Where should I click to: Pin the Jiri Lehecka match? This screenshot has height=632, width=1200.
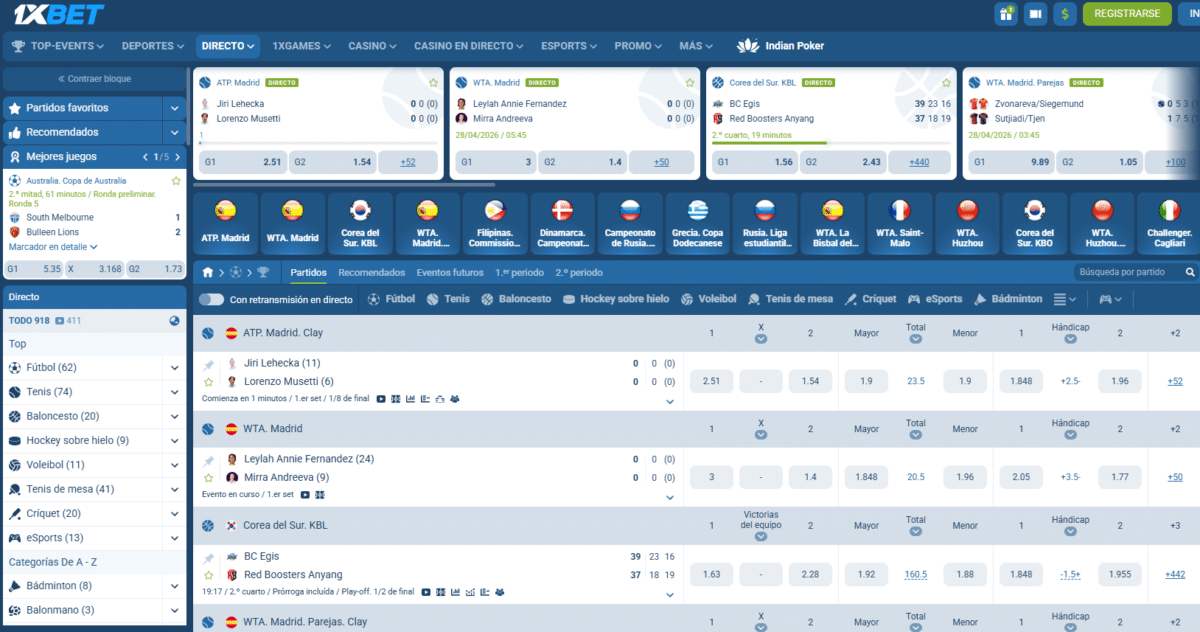[209, 365]
